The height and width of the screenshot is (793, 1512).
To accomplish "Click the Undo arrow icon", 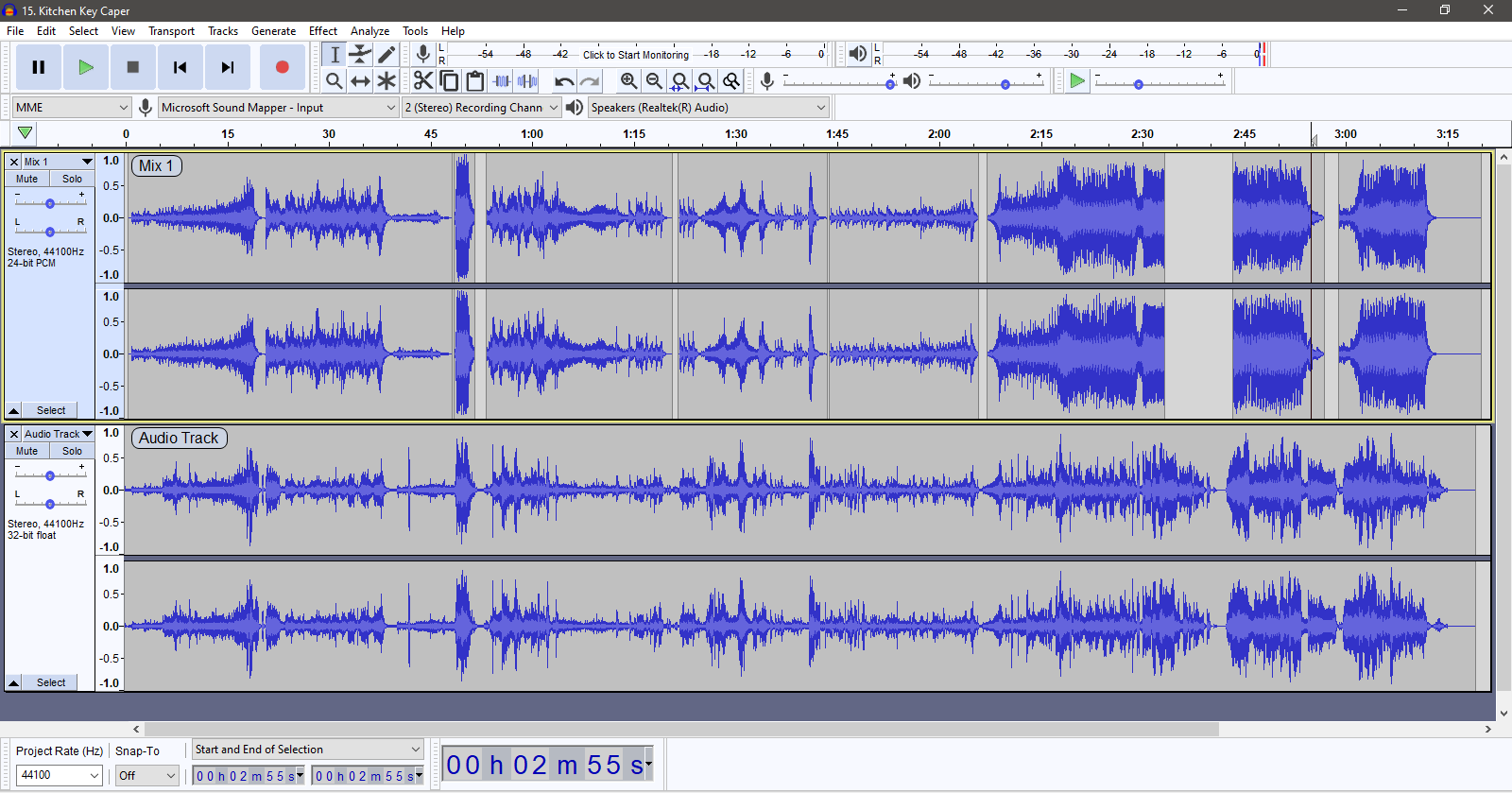I will pyautogui.click(x=564, y=81).
